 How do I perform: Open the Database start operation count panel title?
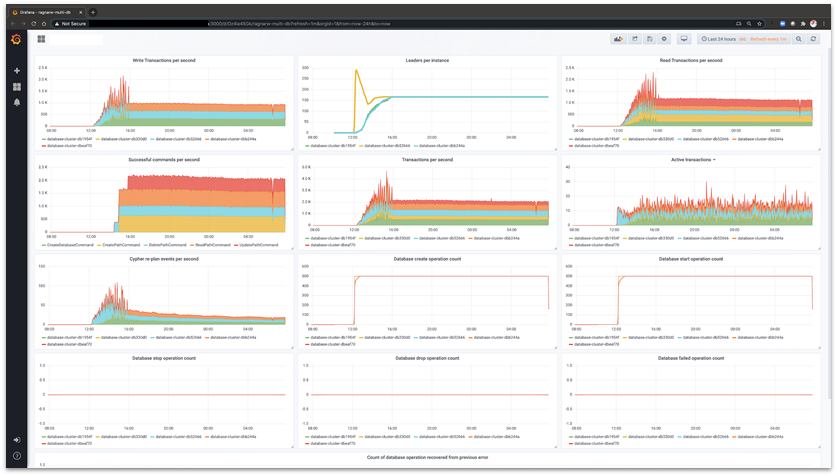691,259
